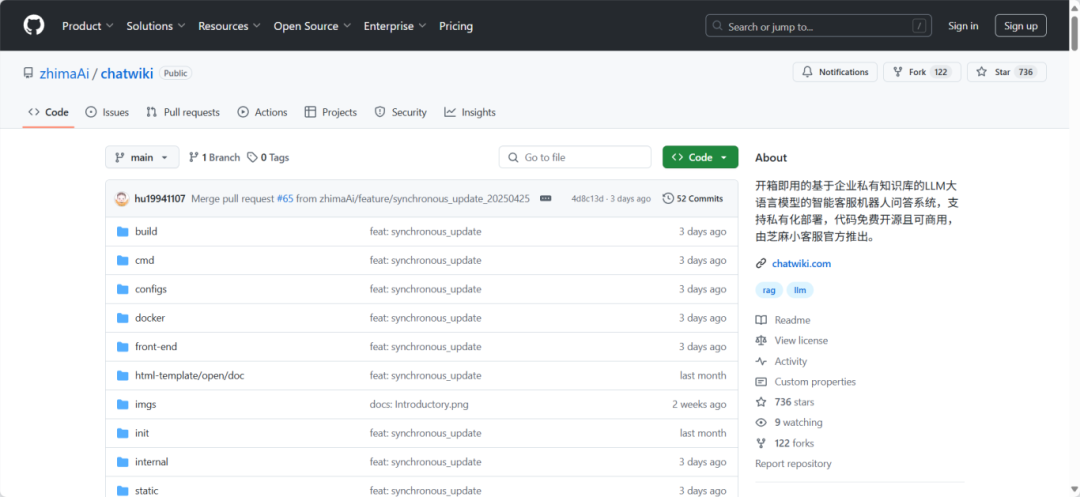The width and height of the screenshot is (1080, 497).
Task: Open the main branch dropdown
Action: tap(142, 157)
